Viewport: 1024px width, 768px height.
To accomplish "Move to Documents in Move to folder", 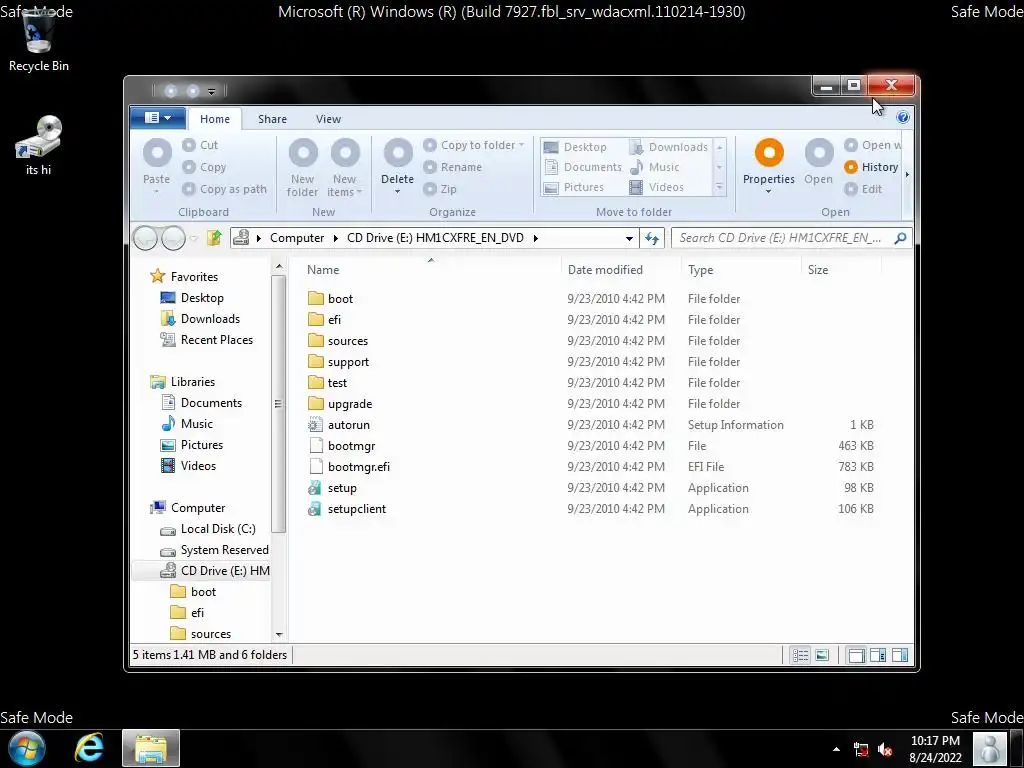I will tap(583, 167).
